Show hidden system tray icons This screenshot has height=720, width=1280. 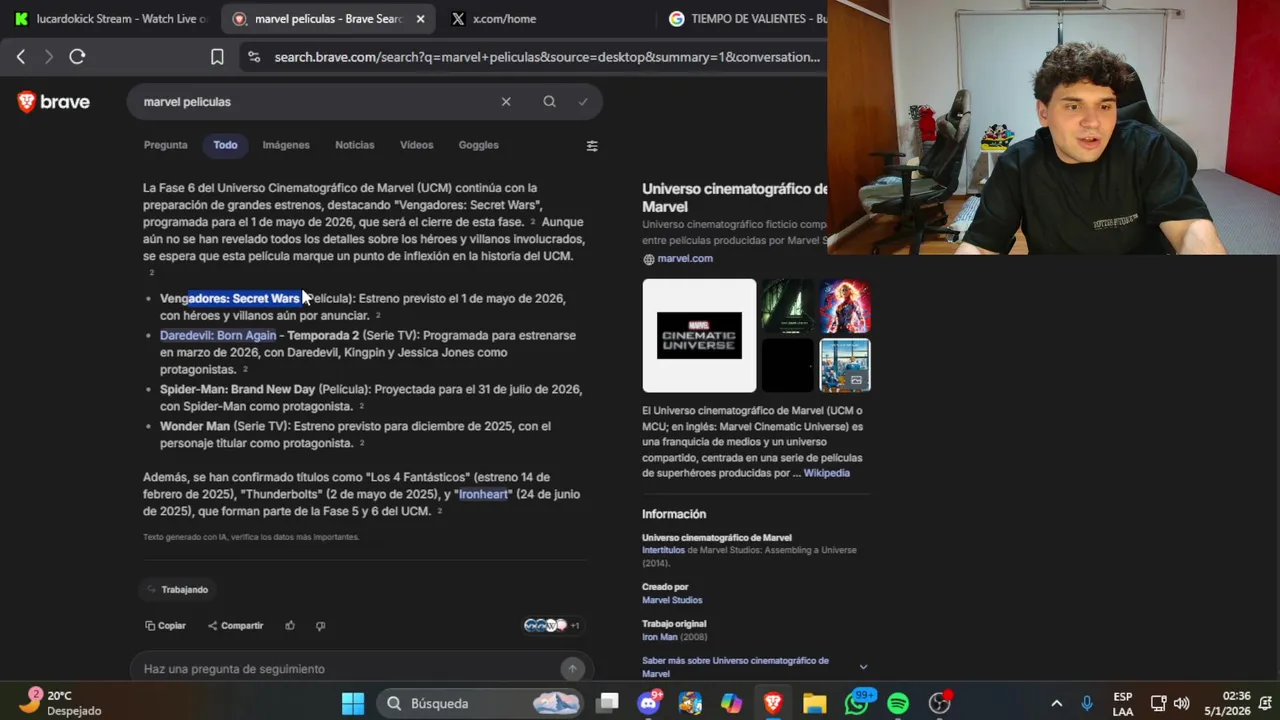[1056, 704]
